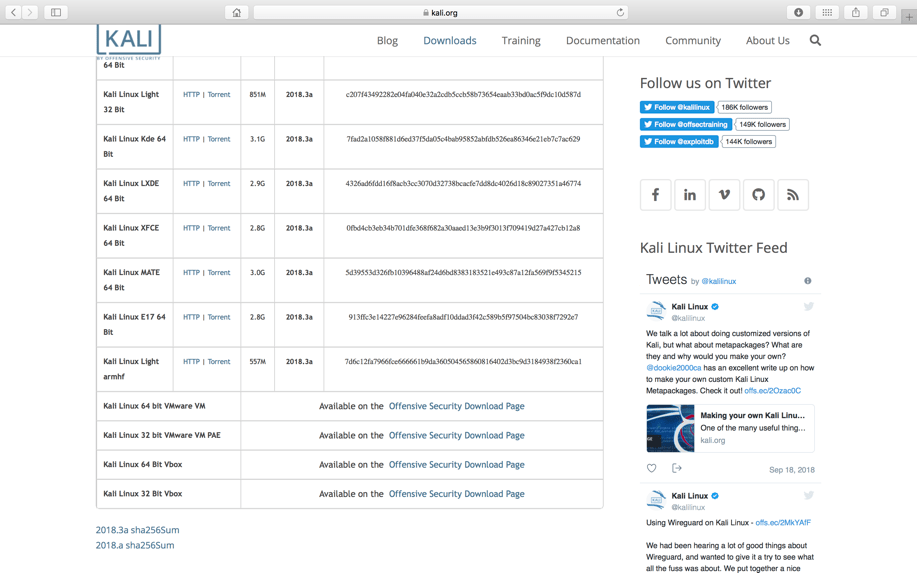917x573 pixels.
Task: Download Kali Linux XFCE 64 Bit torrent
Action: tap(219, 228)
